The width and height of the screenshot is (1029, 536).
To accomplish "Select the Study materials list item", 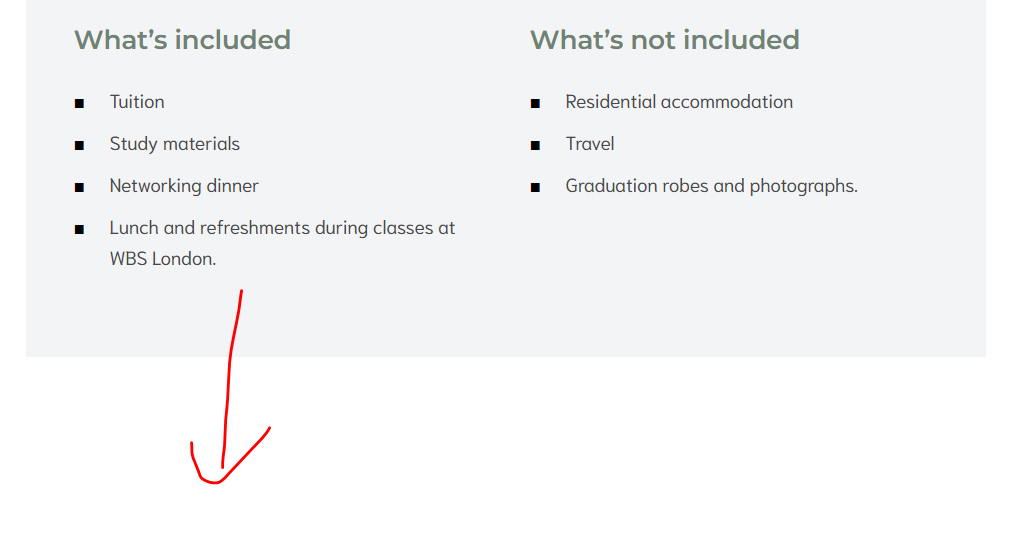I will point(175,144).
